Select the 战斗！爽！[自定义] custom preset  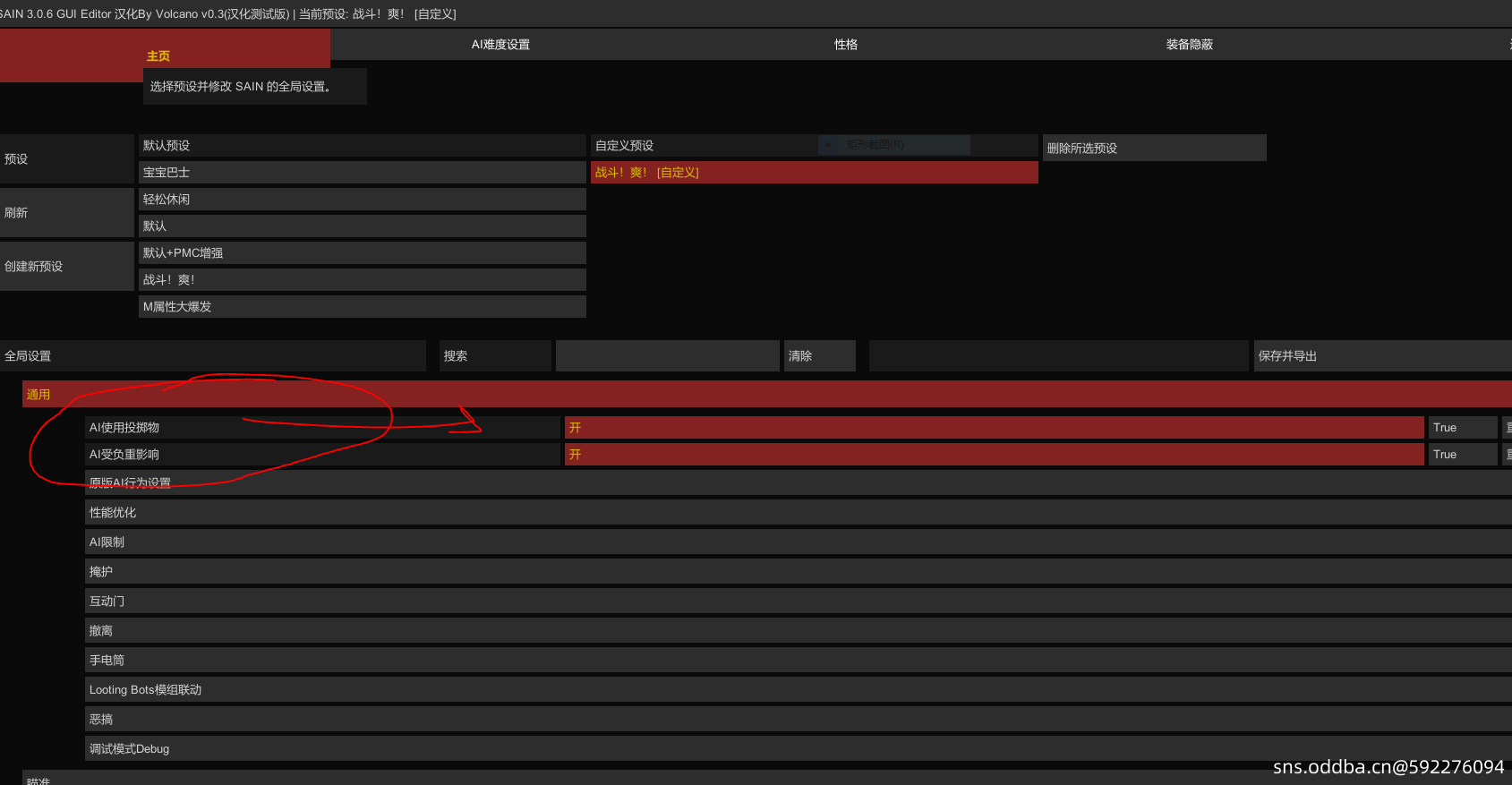(x=814, y=173)
